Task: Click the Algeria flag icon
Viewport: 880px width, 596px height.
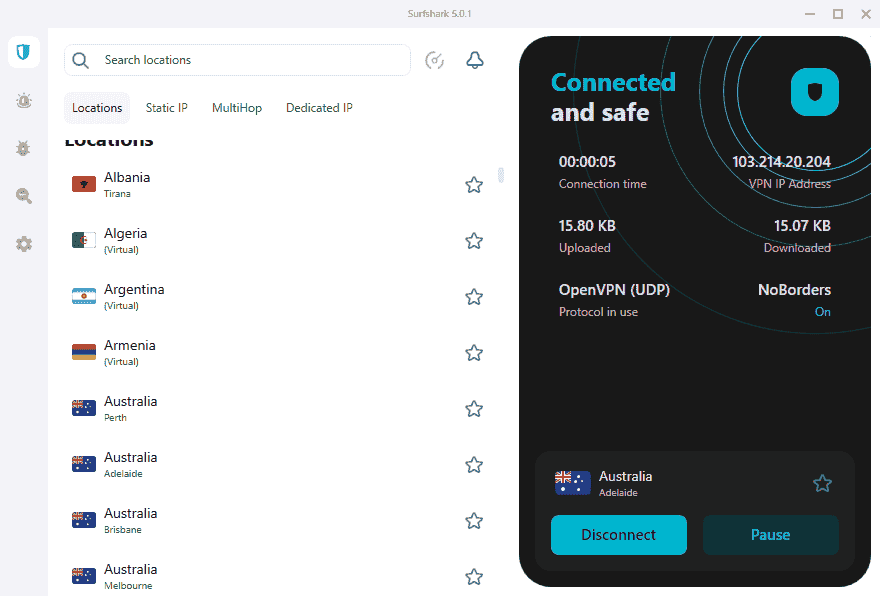Action: click(84, 240)
